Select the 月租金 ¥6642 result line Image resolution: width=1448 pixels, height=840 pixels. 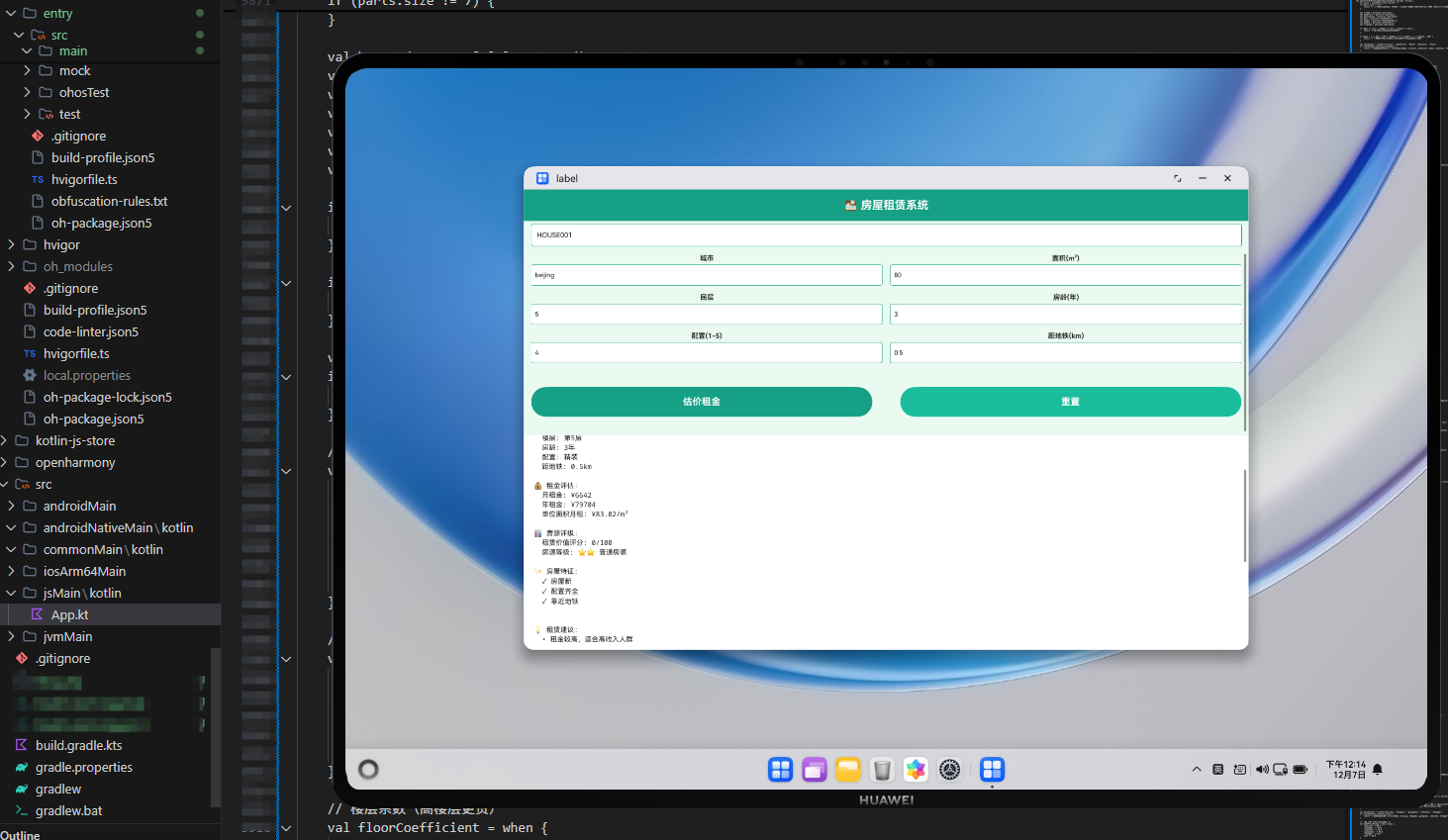tap(566, 495)
